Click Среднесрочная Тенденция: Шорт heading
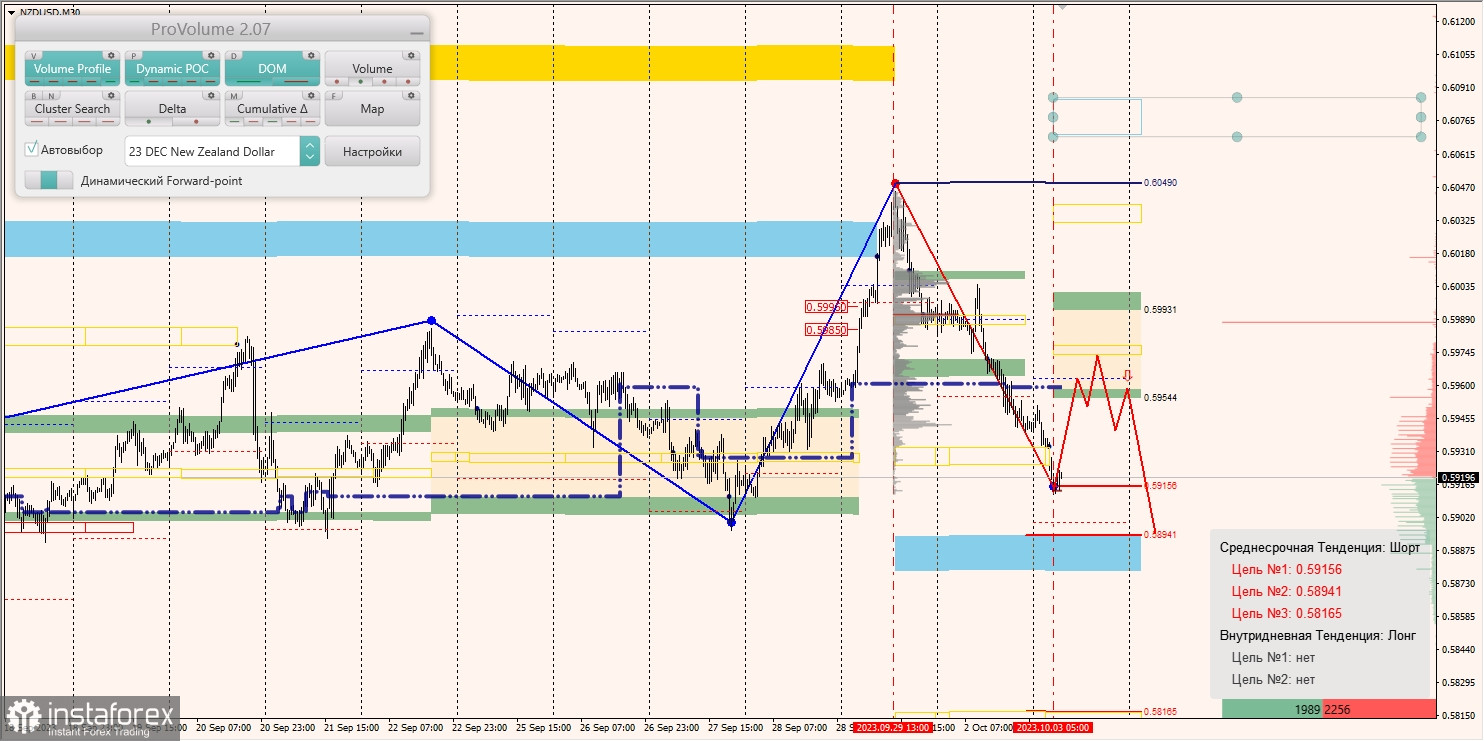The image size is (1484, 741). (x=1319, y=547)
